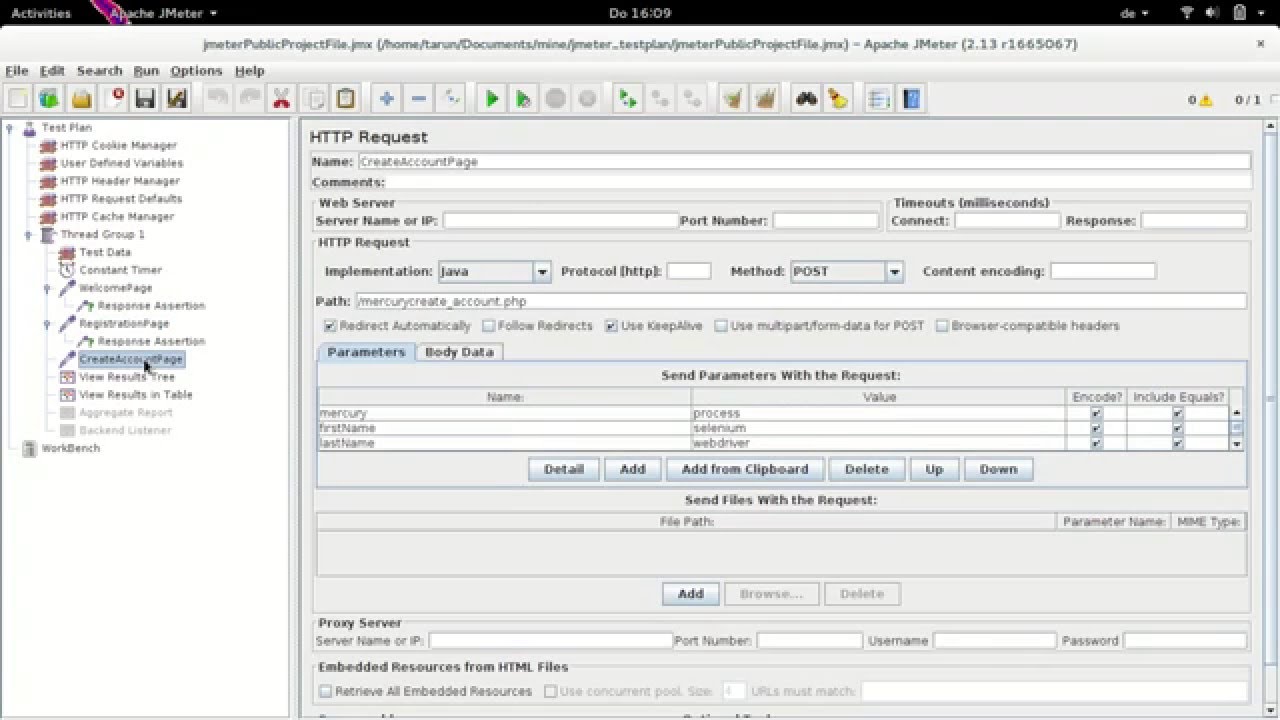Click the blue Help toolbar icon

tap(911, 98)
